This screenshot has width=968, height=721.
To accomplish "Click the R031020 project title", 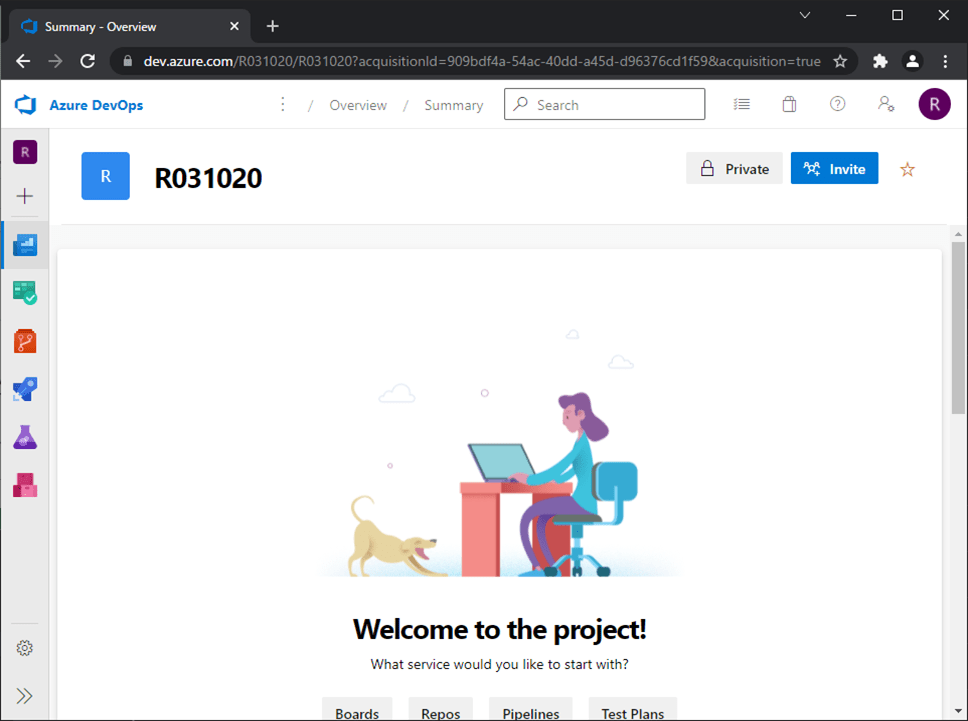I will click(209, 178).
